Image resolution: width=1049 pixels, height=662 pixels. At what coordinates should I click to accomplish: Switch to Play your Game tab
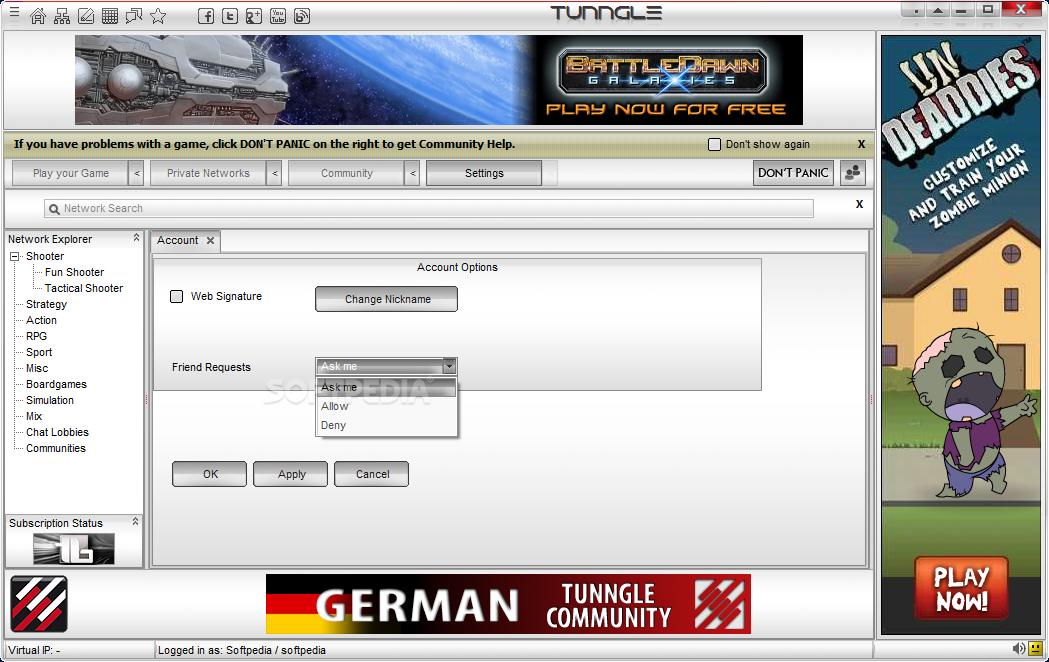point(70,174)
